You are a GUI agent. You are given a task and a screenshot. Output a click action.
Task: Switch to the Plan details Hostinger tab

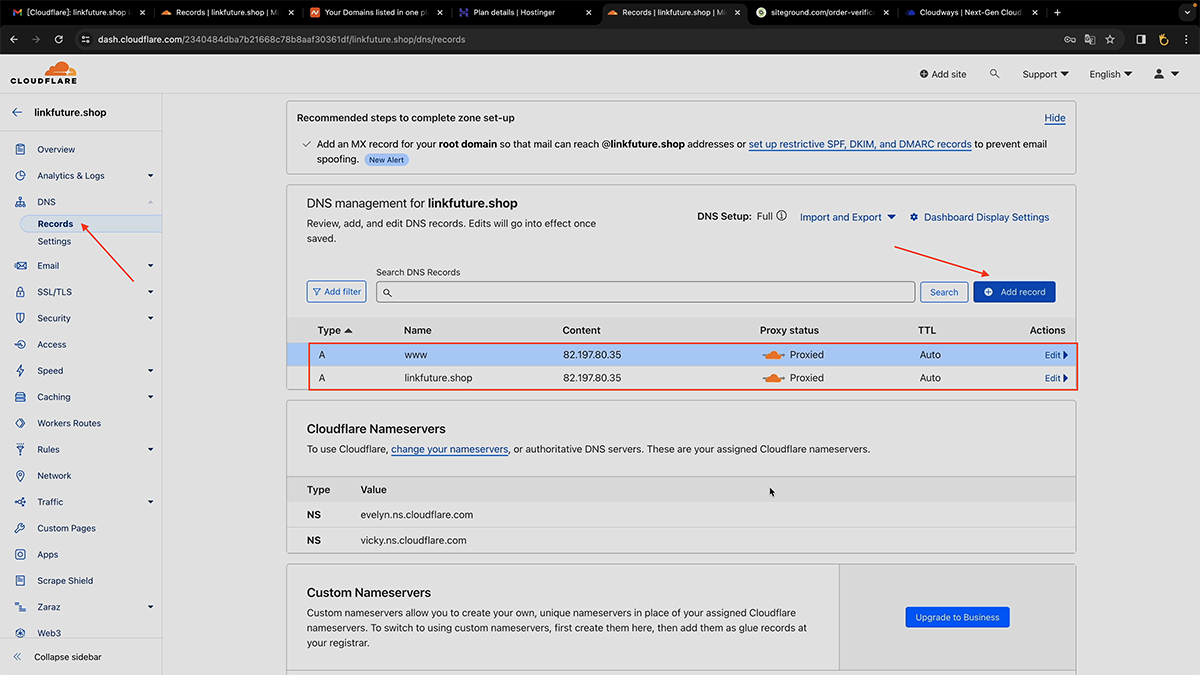click(x=523, y=13)
